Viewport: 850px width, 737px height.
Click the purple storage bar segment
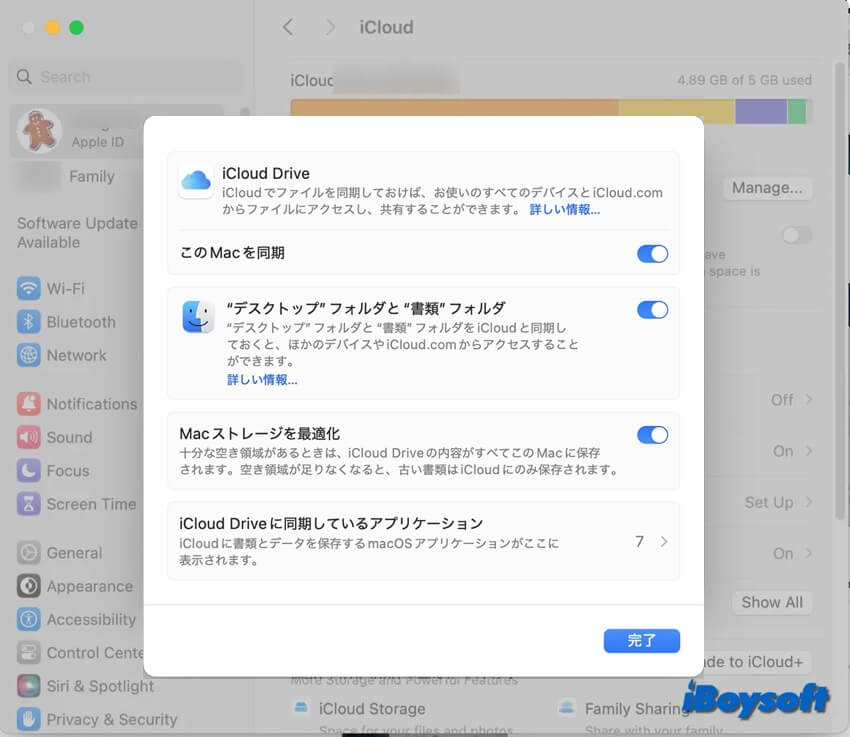[x=761, y=111]
